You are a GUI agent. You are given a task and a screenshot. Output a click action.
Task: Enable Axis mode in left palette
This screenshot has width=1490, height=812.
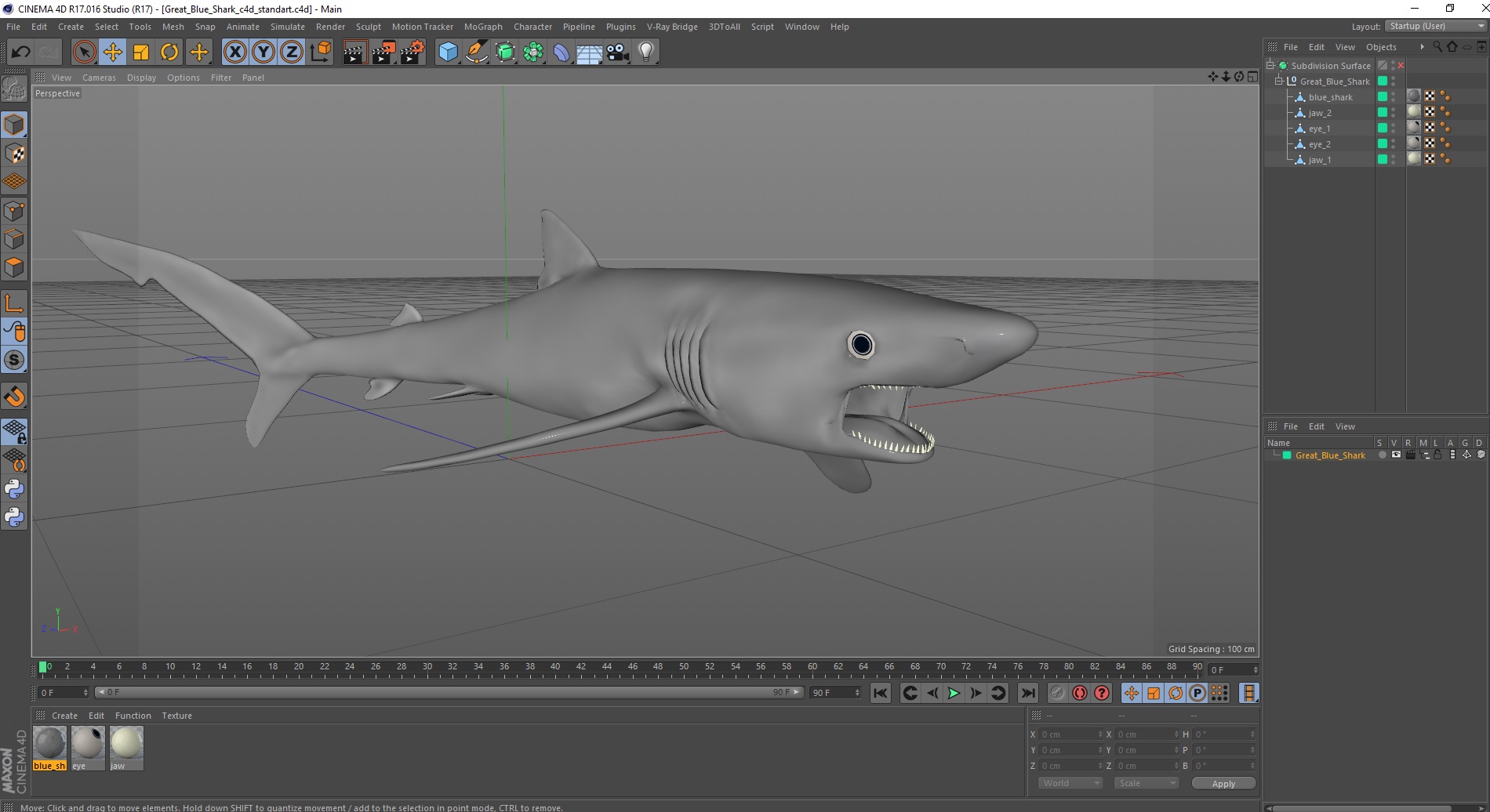(x=14, y=303)
